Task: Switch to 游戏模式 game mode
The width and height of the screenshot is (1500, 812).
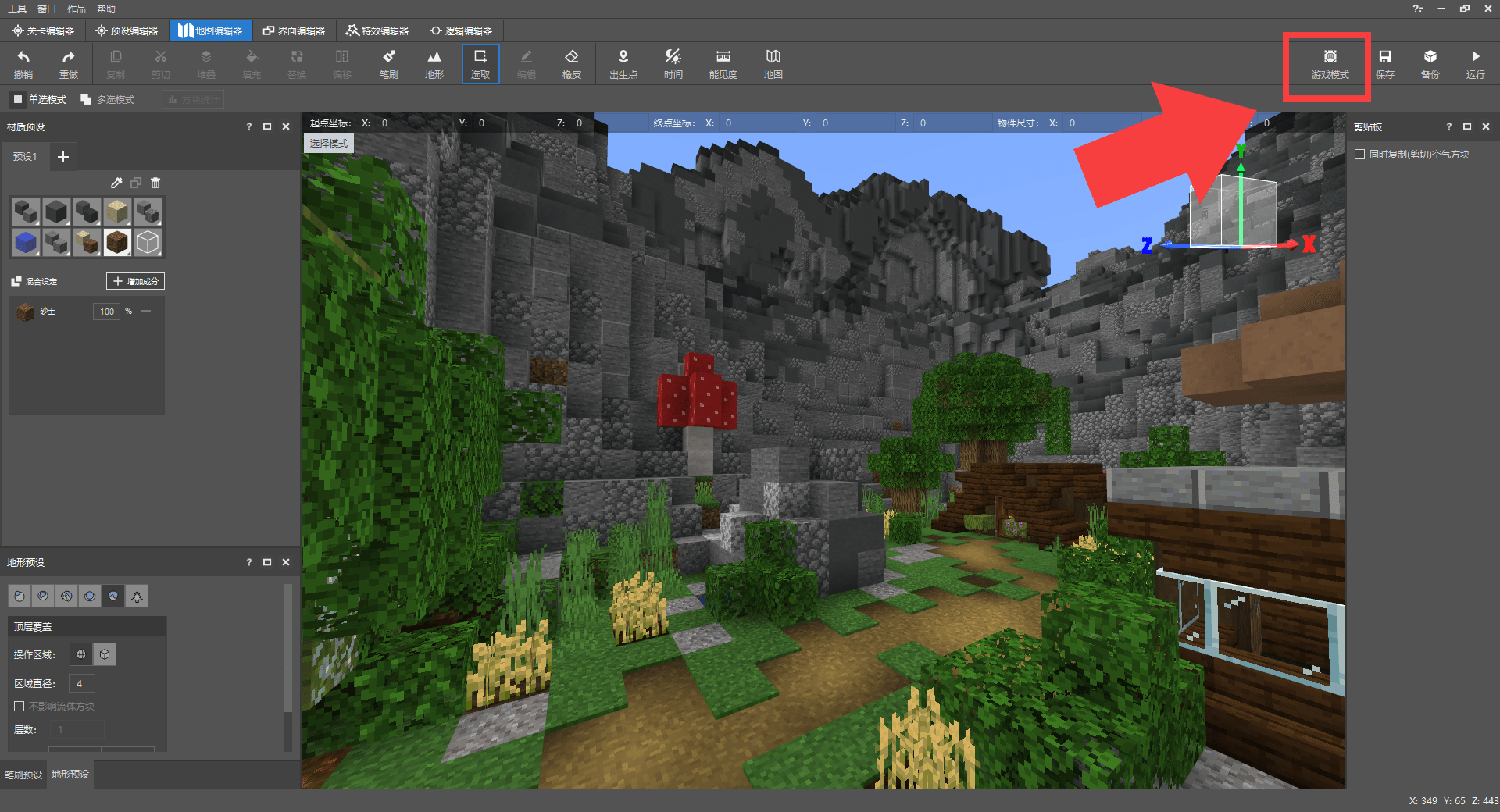Action: pyautogui.click(x=1330, y=64)
